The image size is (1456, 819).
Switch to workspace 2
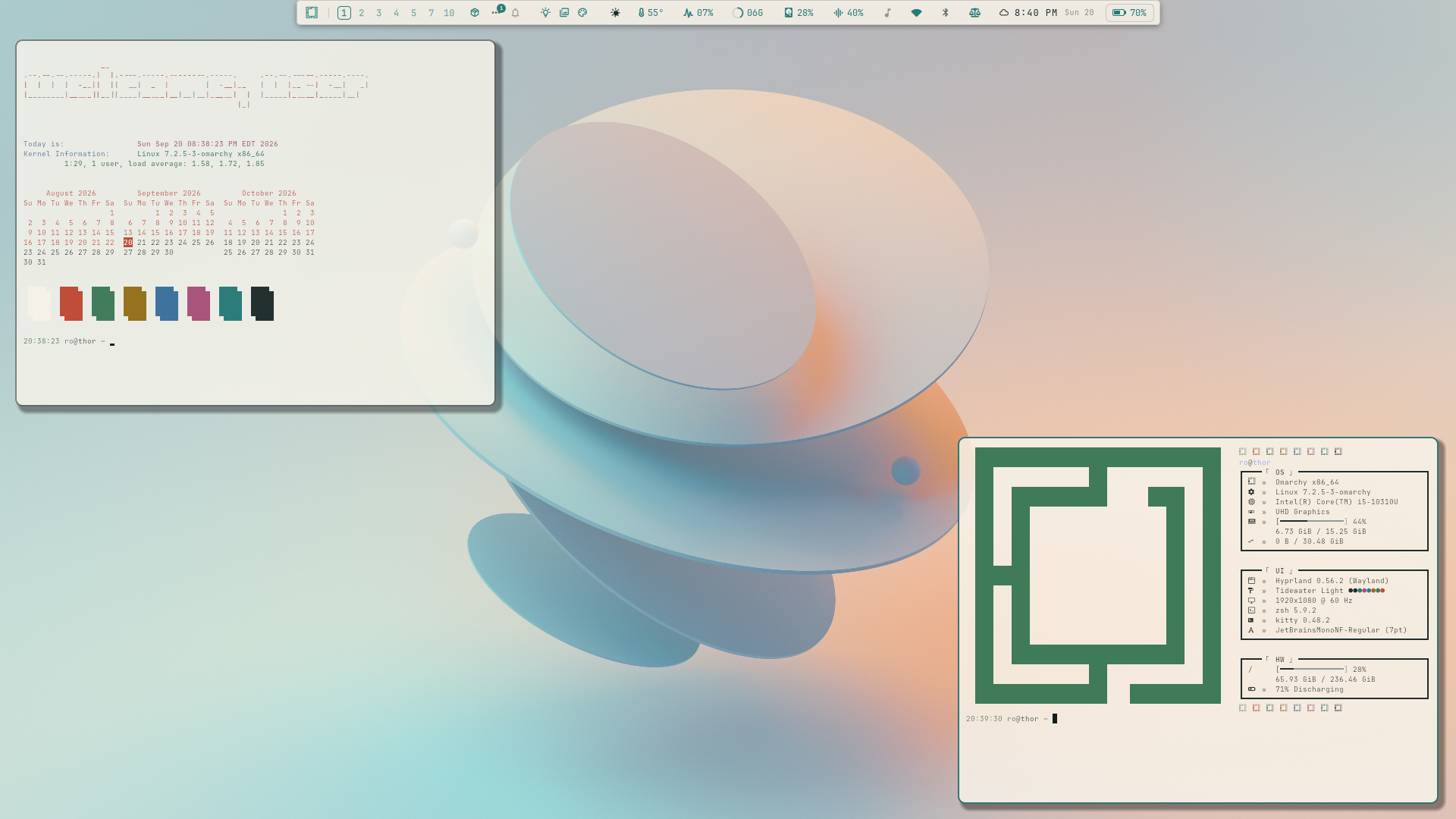362,13
